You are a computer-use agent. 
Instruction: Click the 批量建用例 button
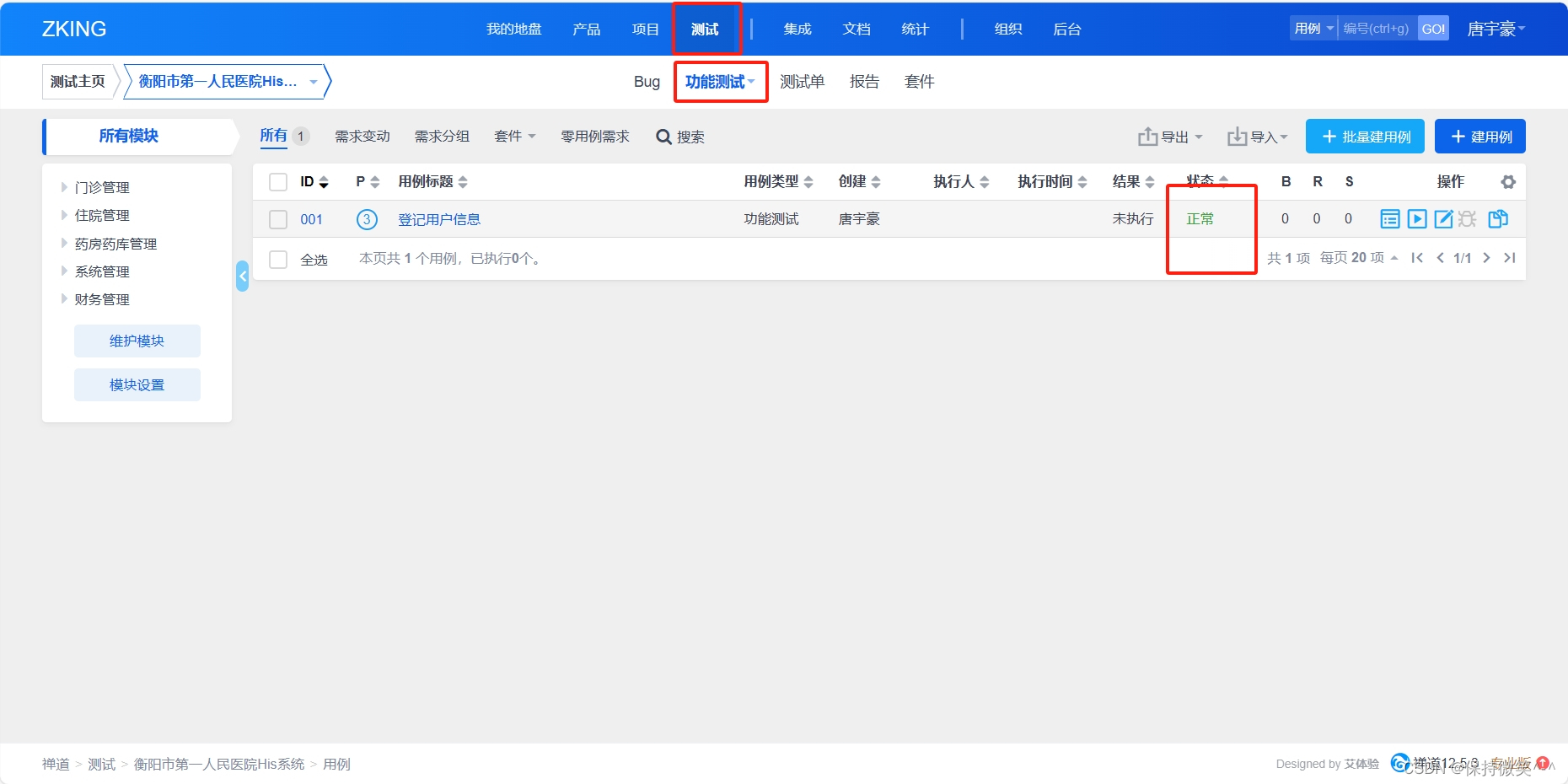pyautogui.click(x=1366, y=137)
